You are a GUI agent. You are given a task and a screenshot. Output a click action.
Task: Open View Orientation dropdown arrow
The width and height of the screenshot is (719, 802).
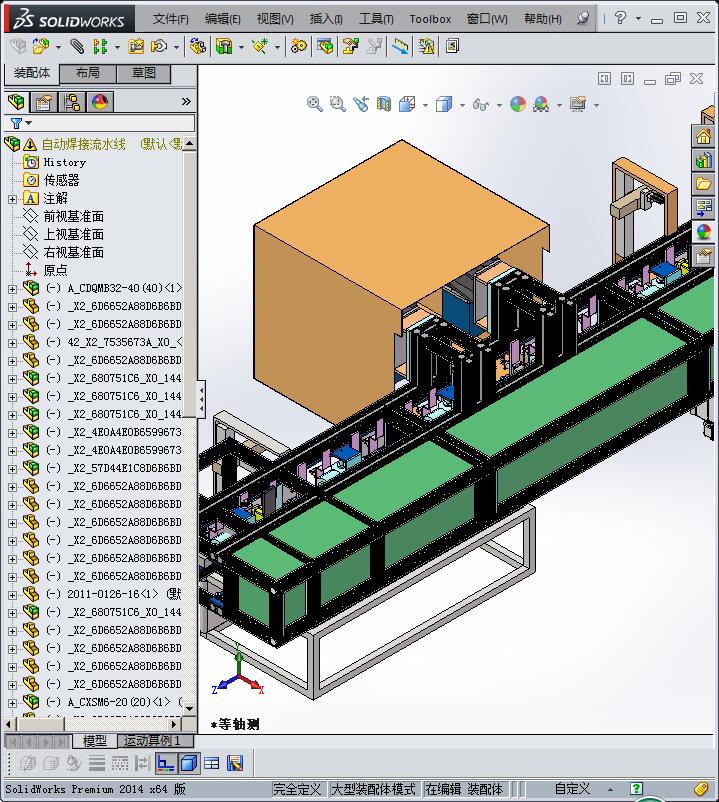pos(425,105)
